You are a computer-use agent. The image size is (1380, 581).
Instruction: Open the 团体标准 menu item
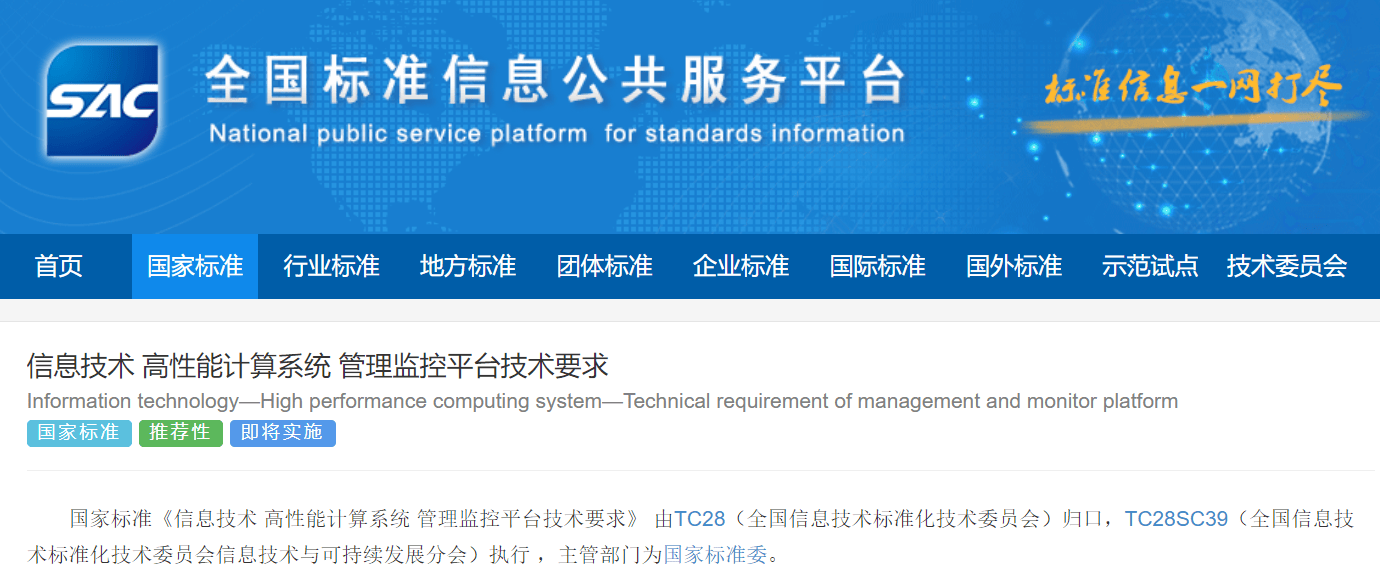click(604, 266)
